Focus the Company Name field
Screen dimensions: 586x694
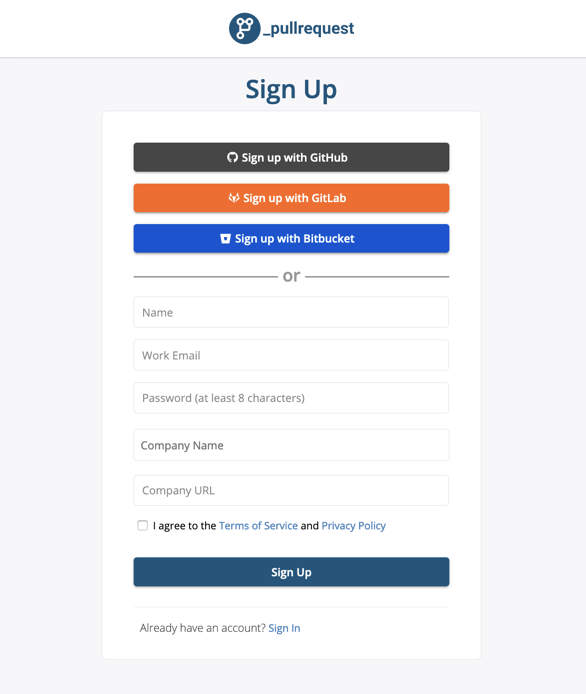291,445
